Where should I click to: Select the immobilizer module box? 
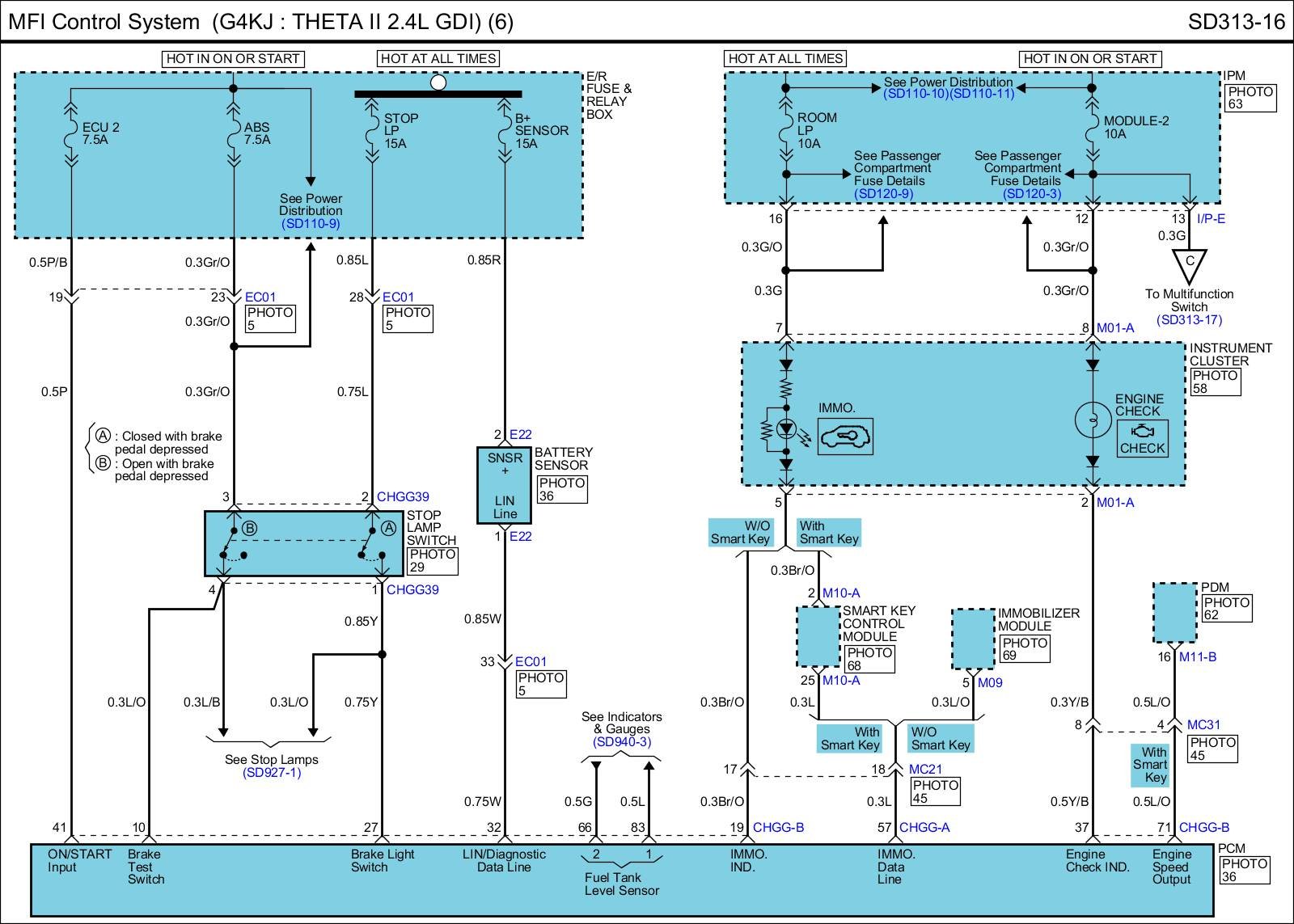click(x=973, y=639)
